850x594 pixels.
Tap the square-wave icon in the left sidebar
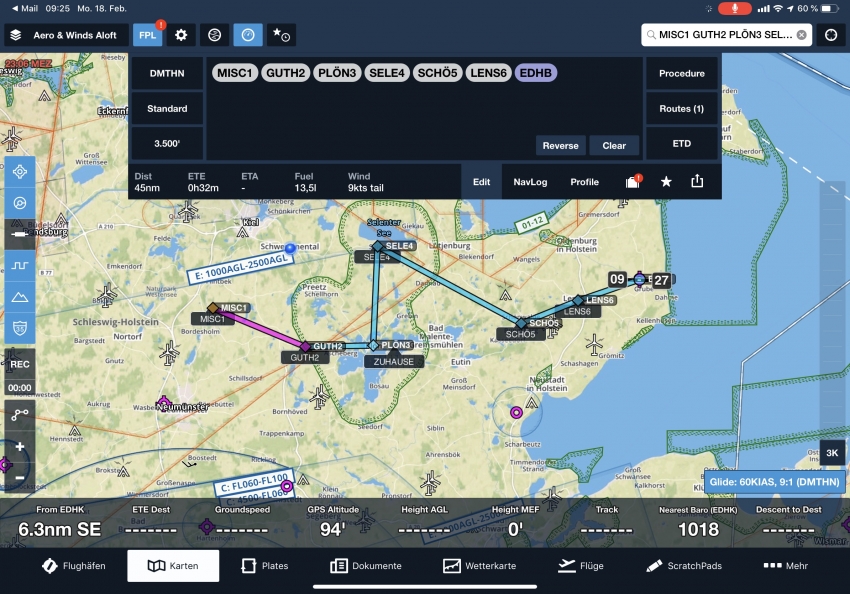pyautogui.click(x=20, y=266)
